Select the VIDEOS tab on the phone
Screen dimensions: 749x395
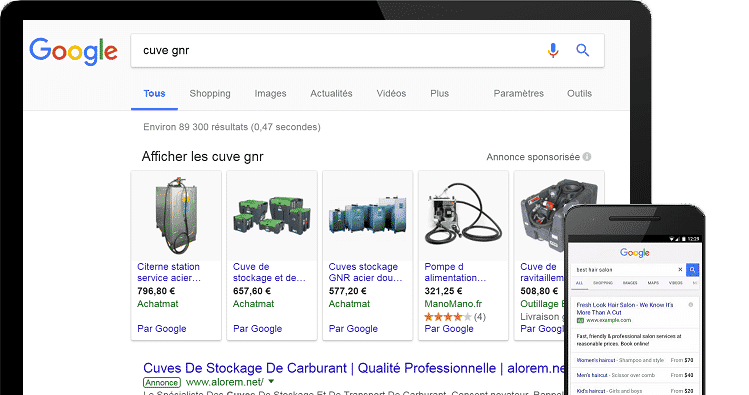[676, 283]
